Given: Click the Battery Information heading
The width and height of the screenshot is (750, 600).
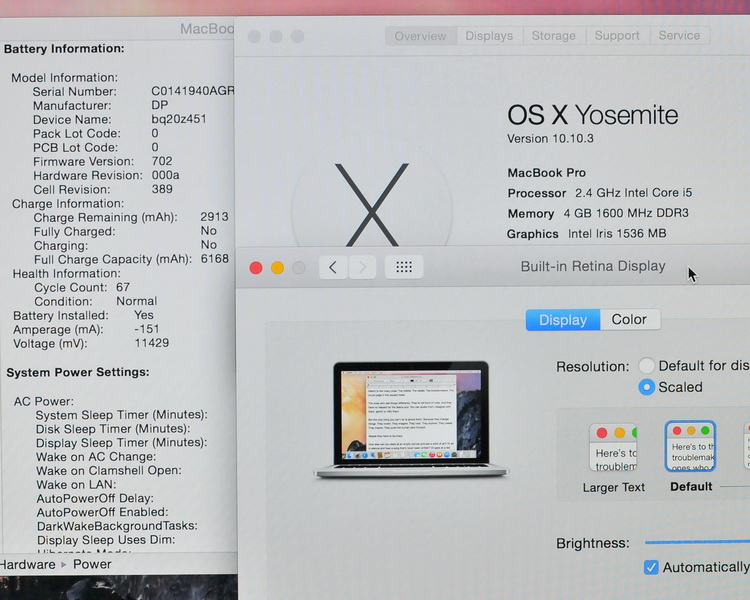Looking at the screenshot, I should point(64,49).
